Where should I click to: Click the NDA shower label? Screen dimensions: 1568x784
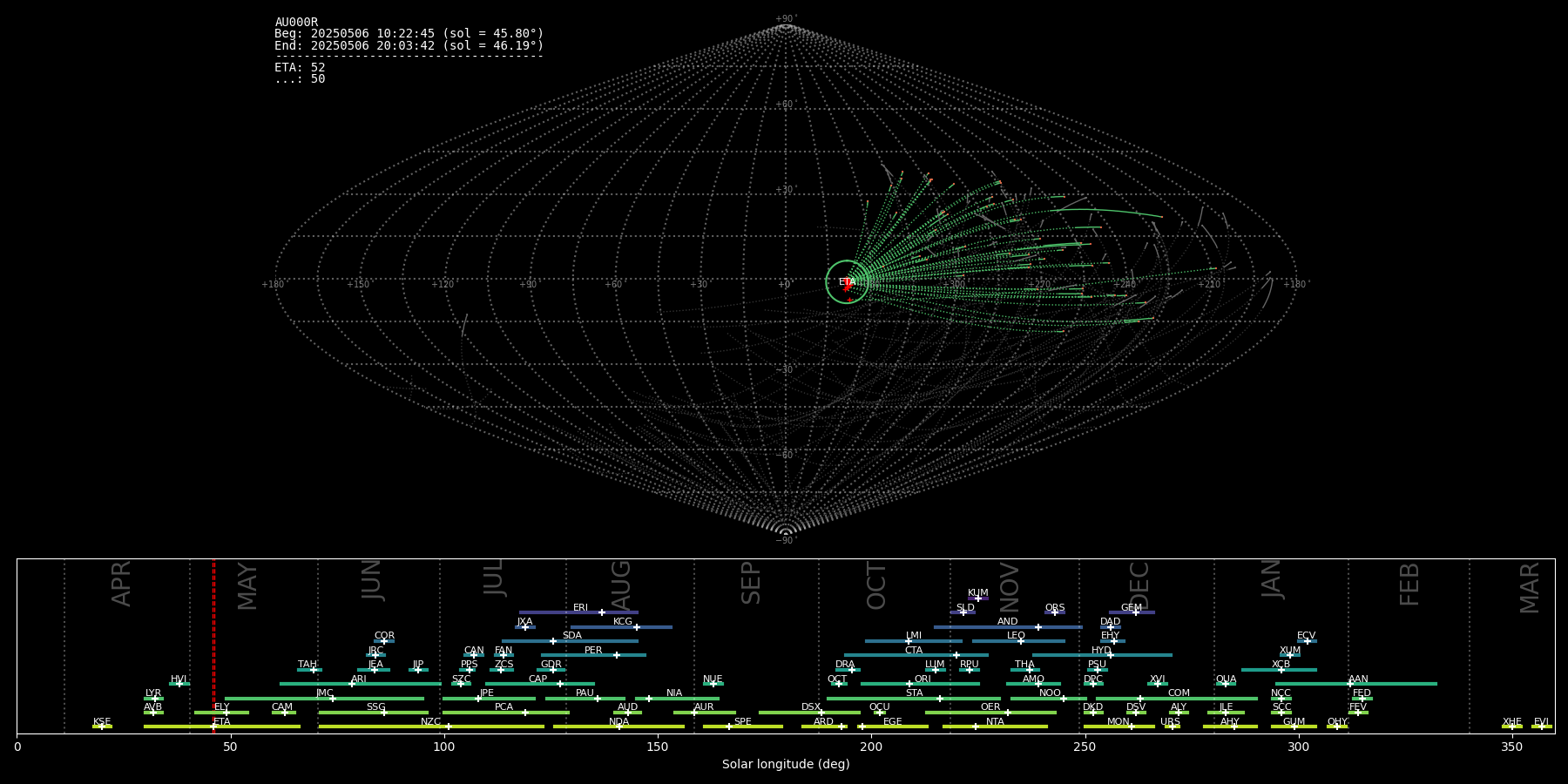coord(618,722)
